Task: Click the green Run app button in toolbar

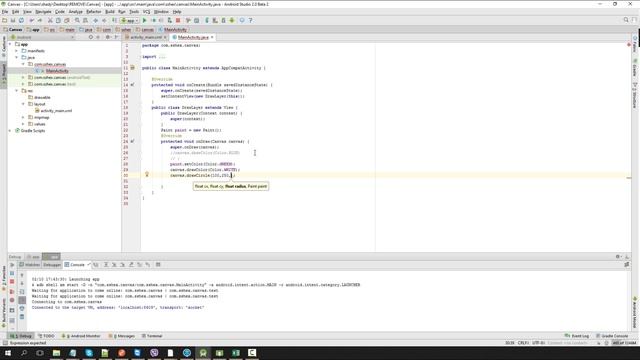Action: tap(144, 20)
